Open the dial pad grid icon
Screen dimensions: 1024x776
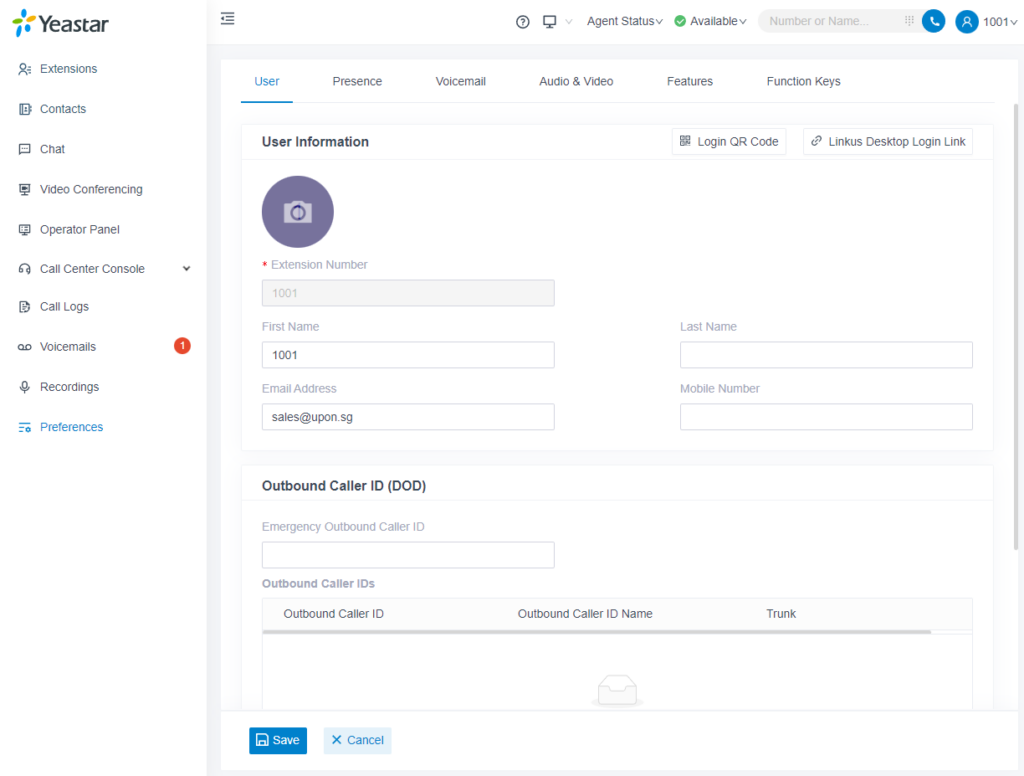pos(909,21)
